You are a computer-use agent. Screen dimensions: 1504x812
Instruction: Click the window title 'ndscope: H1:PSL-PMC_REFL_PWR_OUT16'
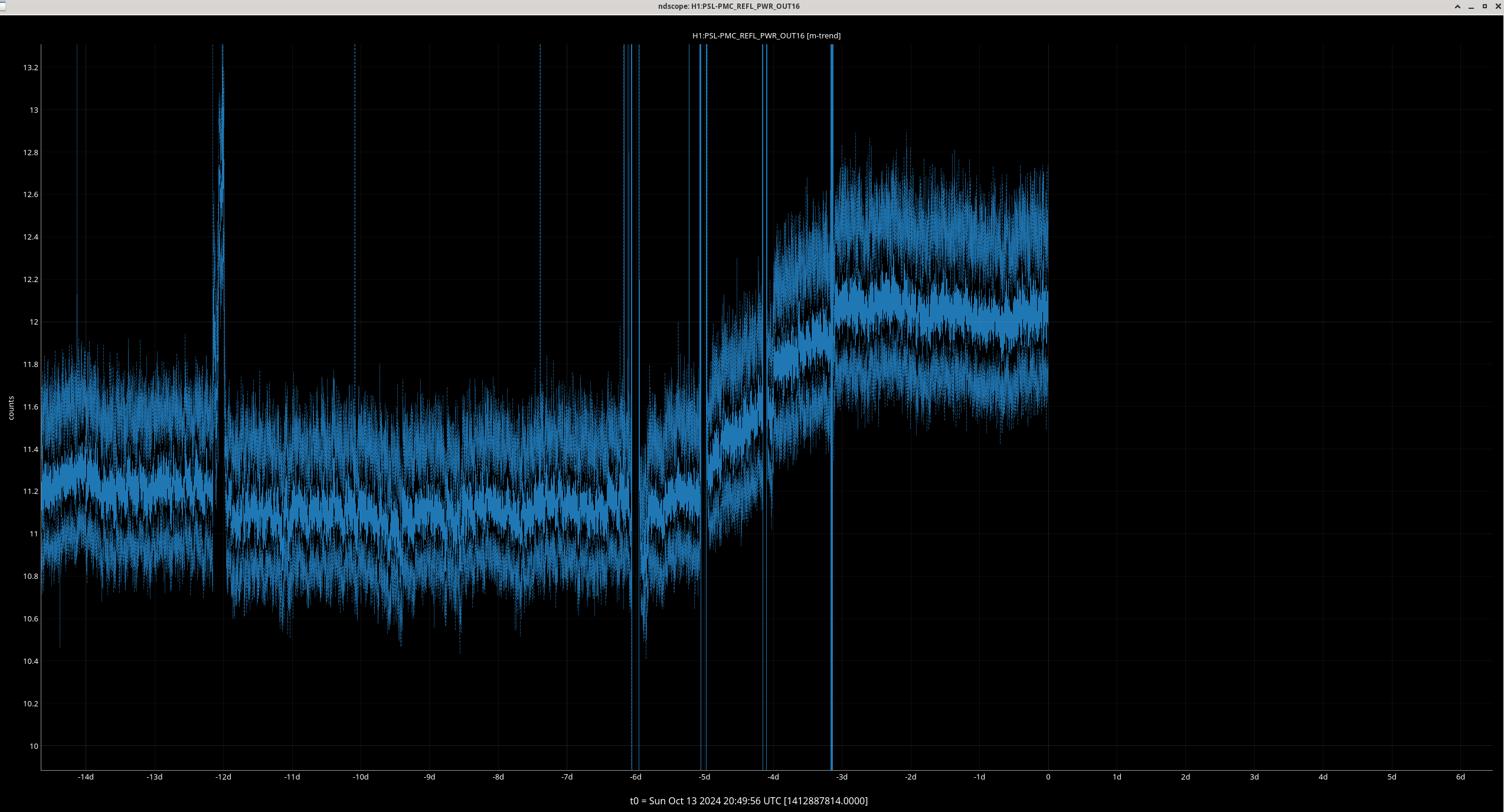coord(729,6)
